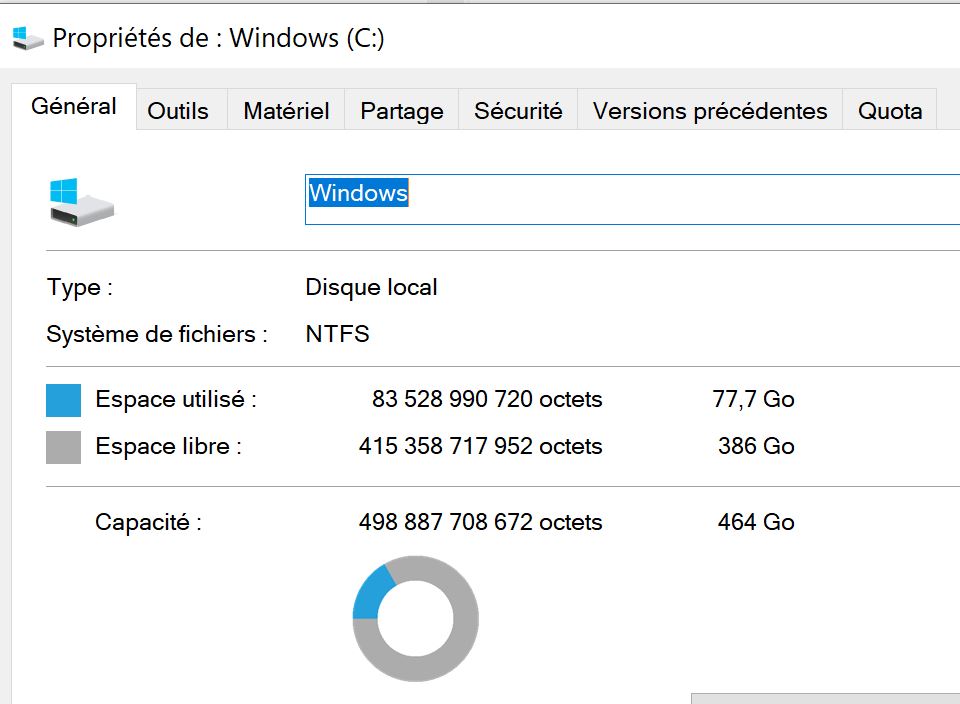
Task: Click the 498 887 708 672 octets capacity value
Action: coord(480,522)
